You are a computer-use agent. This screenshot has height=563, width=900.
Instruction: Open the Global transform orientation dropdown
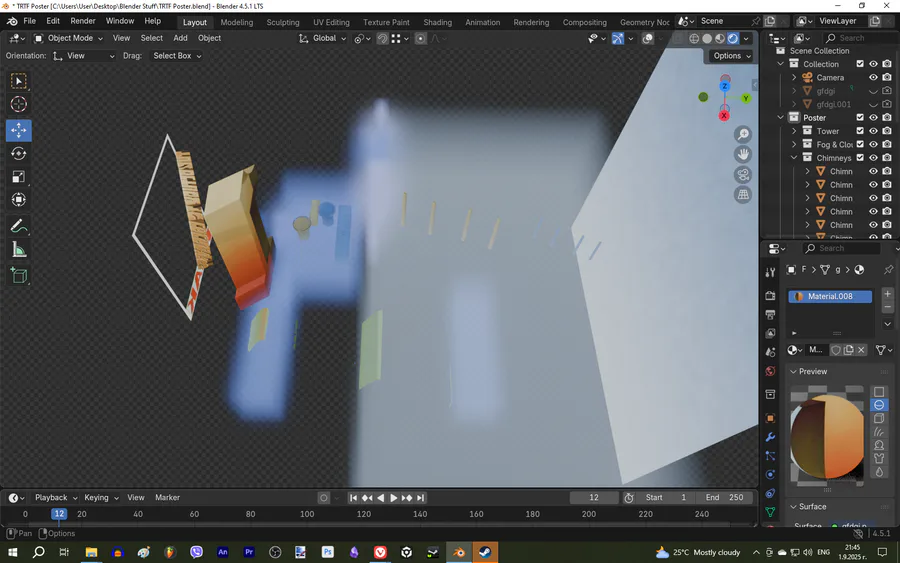(x=323, y=38)
